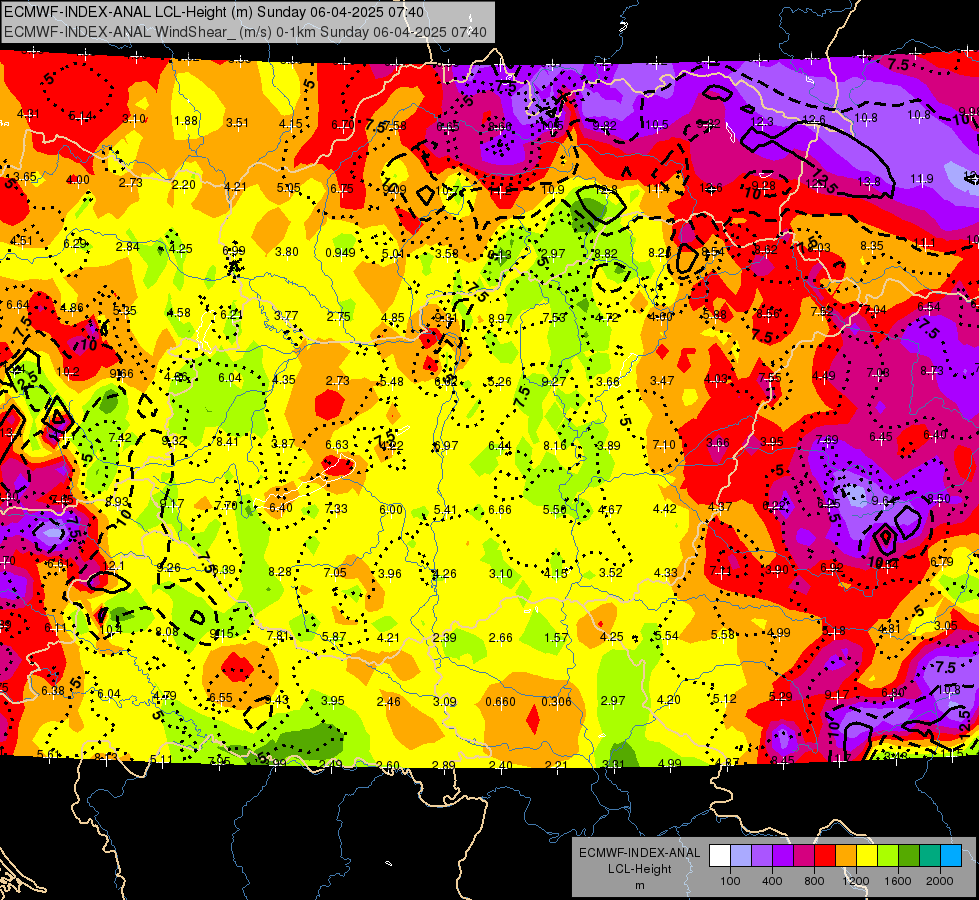Click the grid value 4.26

445,573
